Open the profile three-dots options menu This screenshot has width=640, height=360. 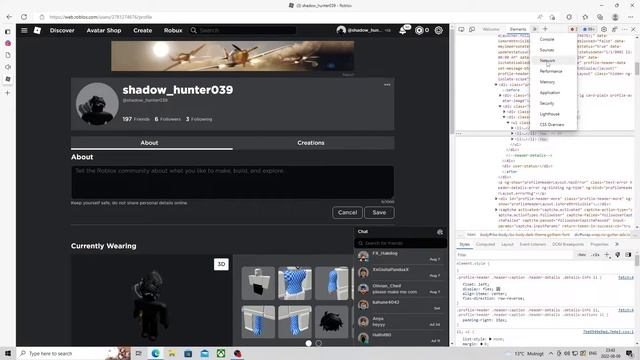pos(387,84)
